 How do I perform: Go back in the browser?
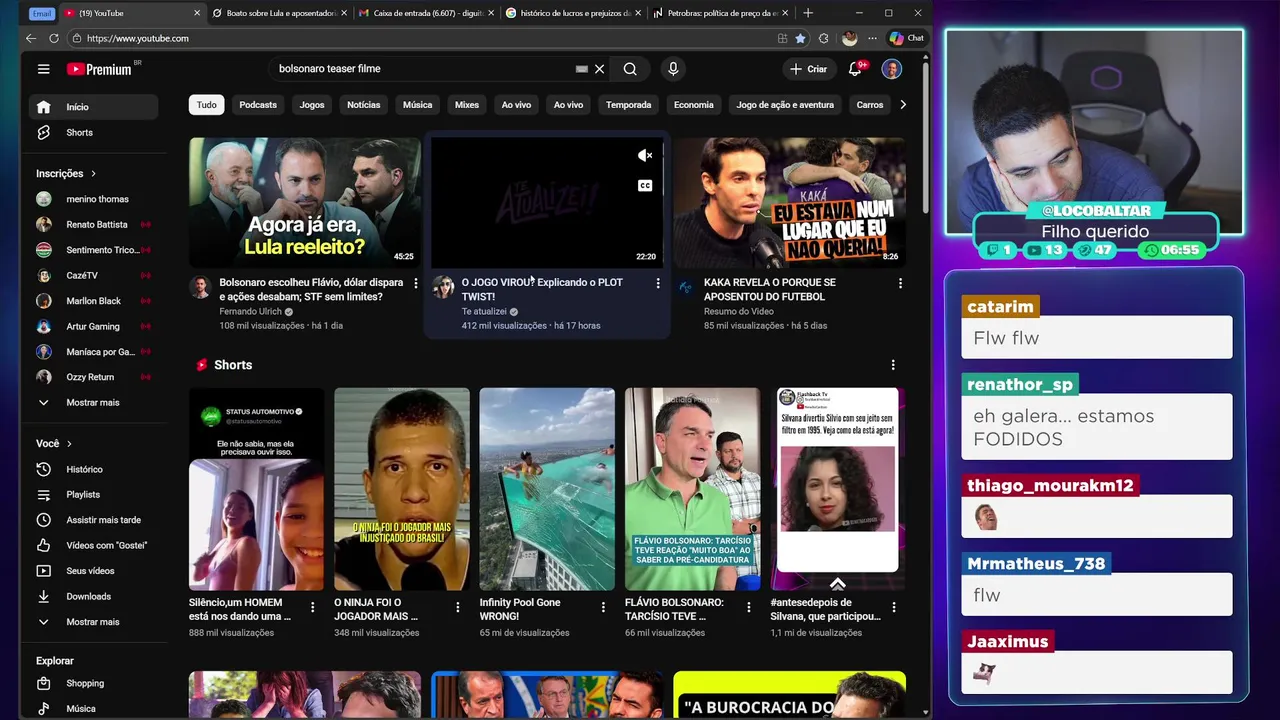(30, 38)
